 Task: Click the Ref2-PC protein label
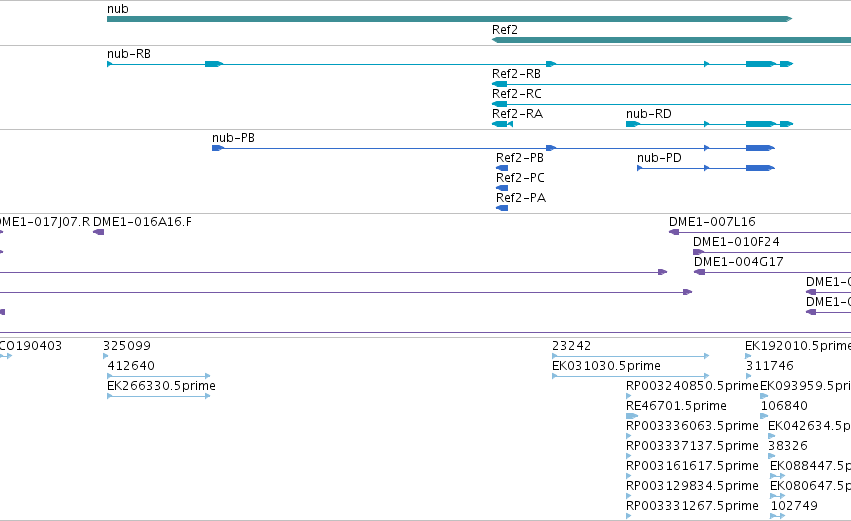520,178
